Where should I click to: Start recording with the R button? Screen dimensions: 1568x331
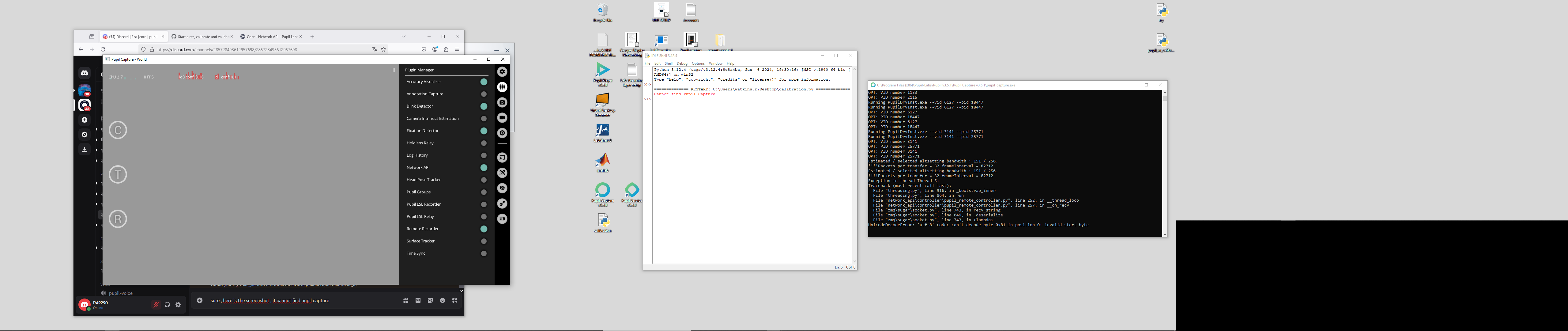(118, 219)
